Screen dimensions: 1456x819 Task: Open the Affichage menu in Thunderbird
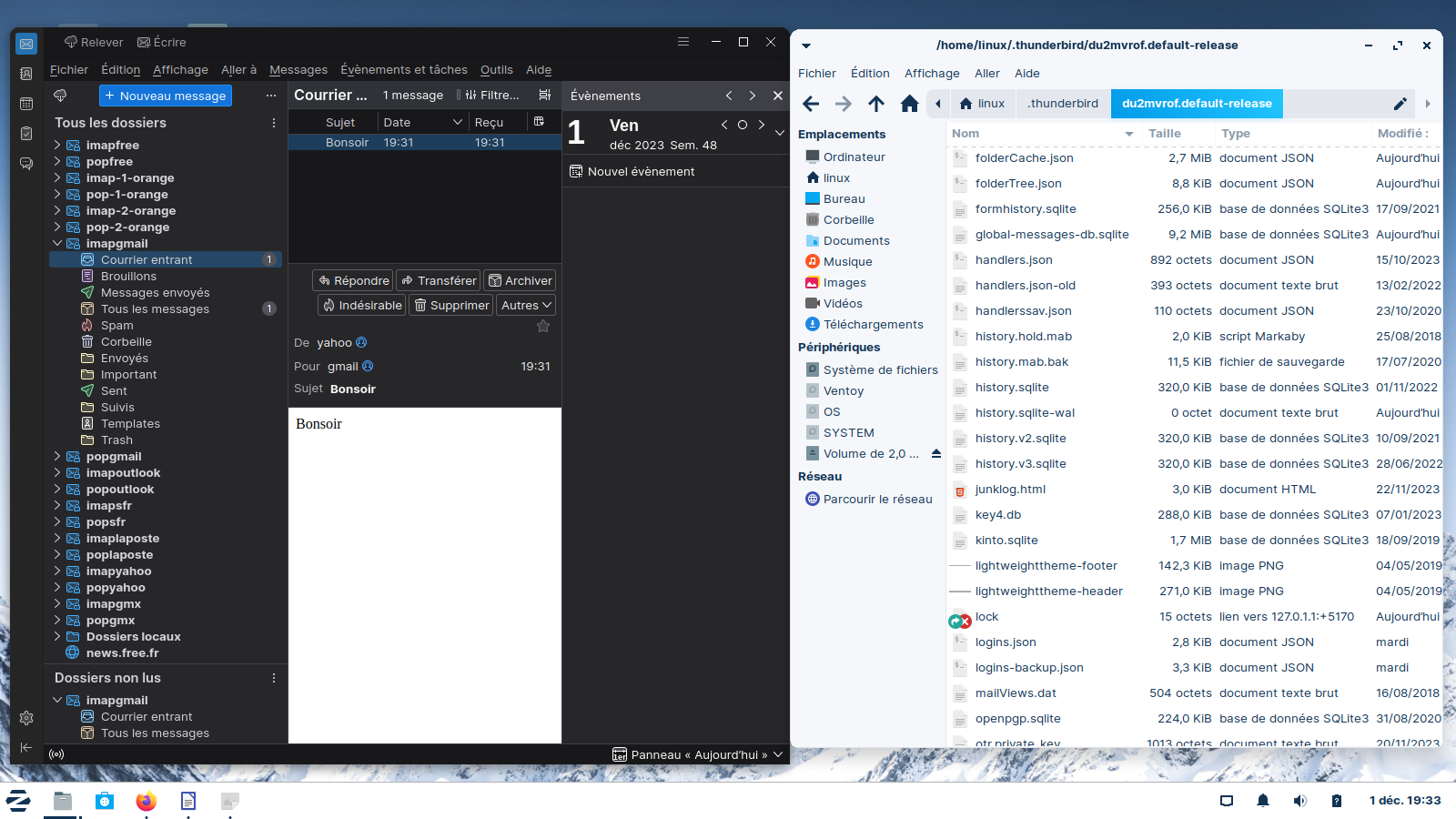coord(180,70)
